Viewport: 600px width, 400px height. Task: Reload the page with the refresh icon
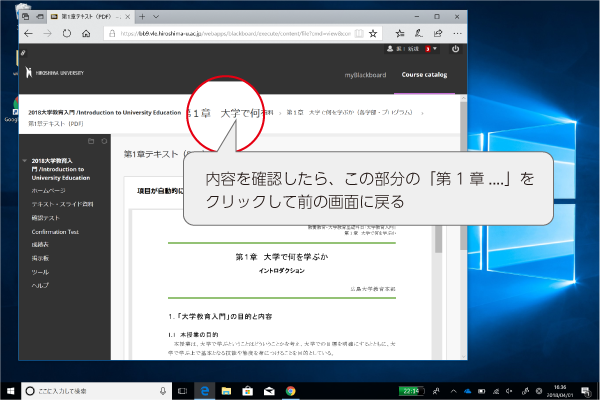tap(67, 34)
